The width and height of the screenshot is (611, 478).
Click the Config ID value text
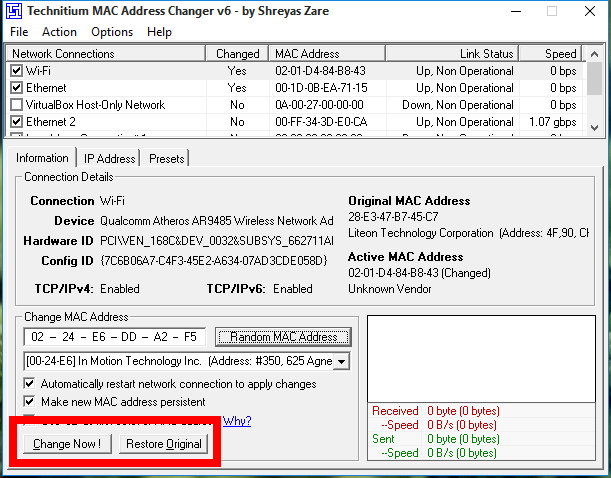click(214, 260)
